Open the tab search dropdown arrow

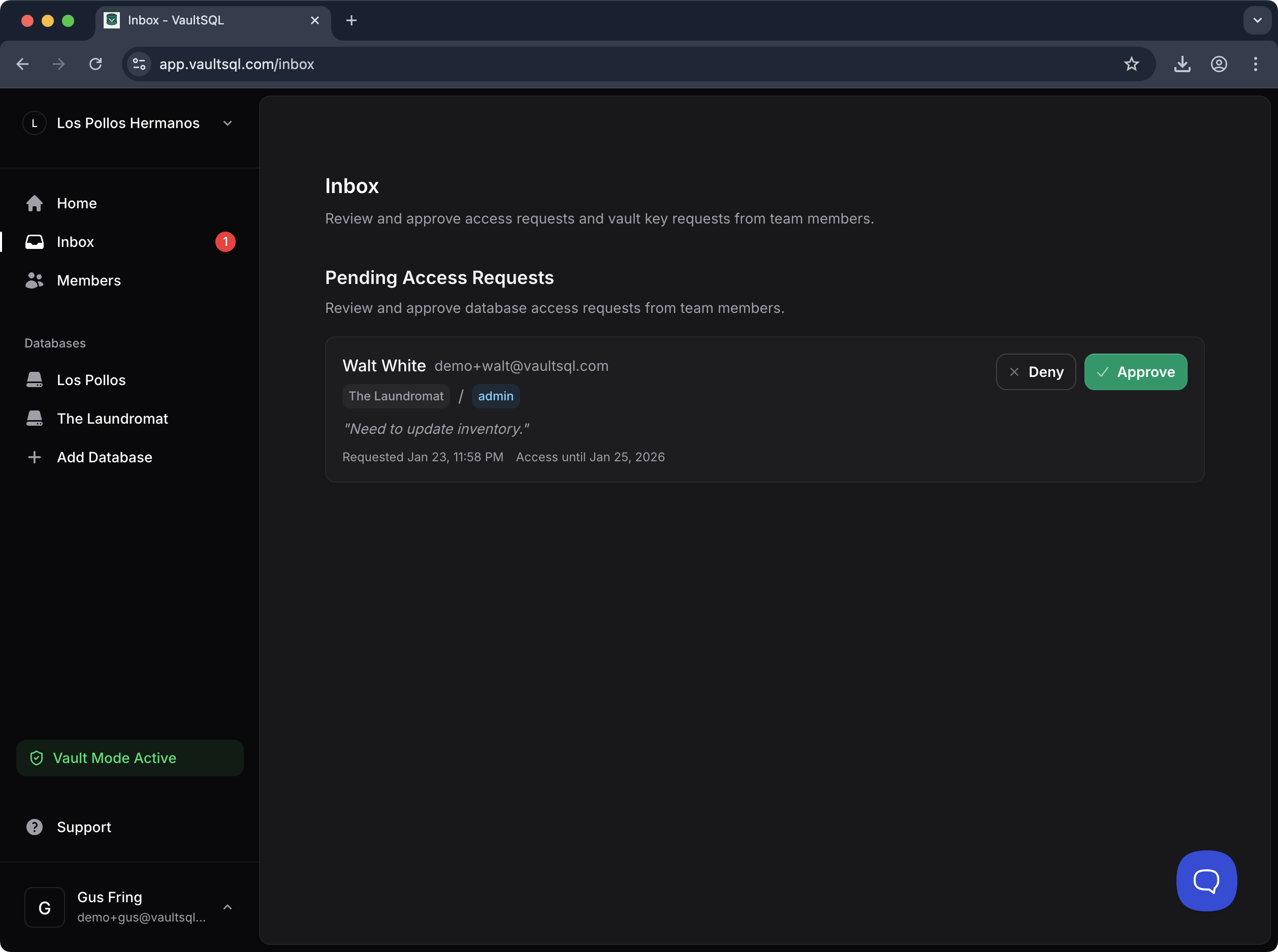tap(1257, 20)
